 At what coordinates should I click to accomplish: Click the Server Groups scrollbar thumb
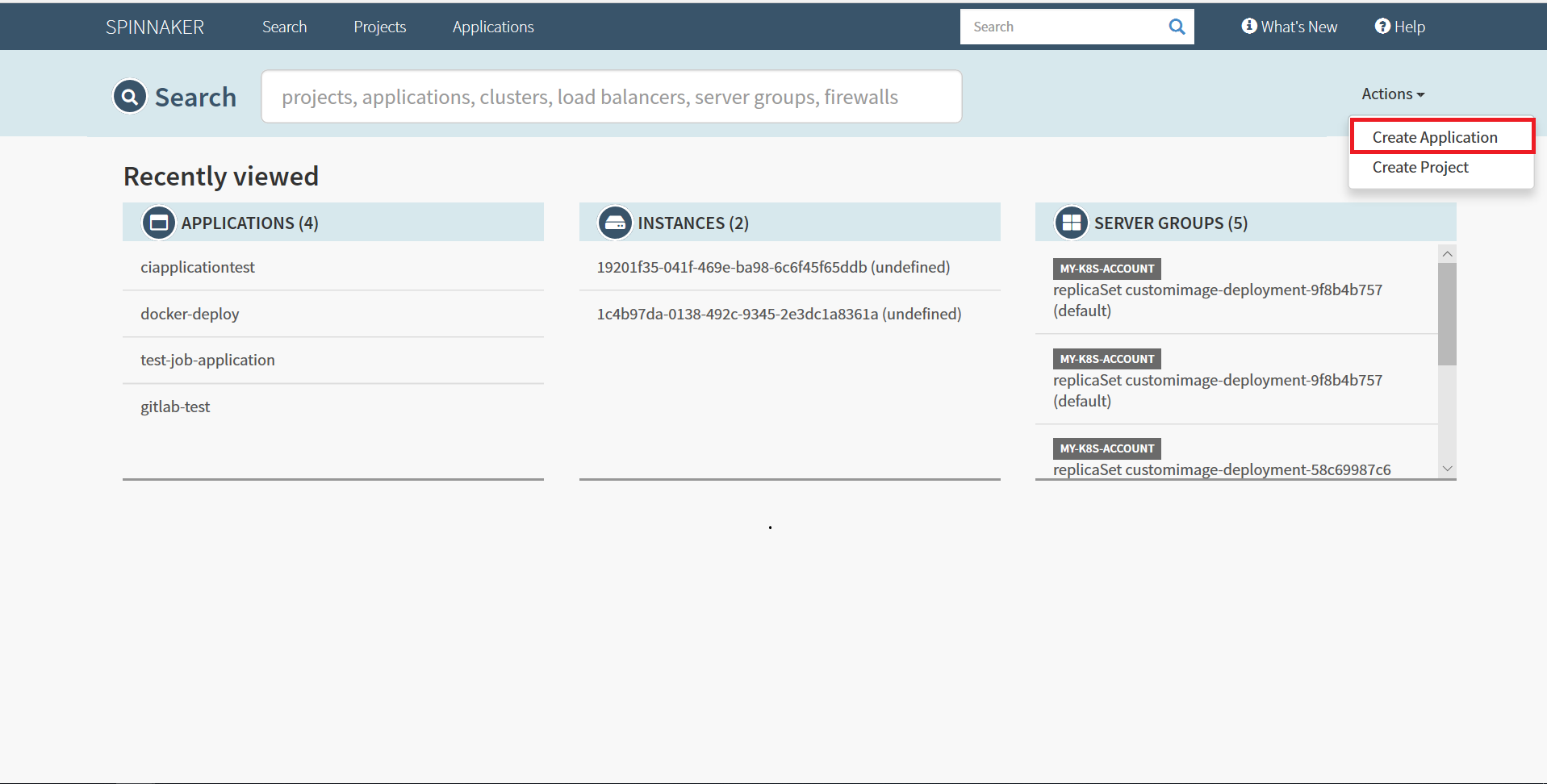[x=1447, y=314]
